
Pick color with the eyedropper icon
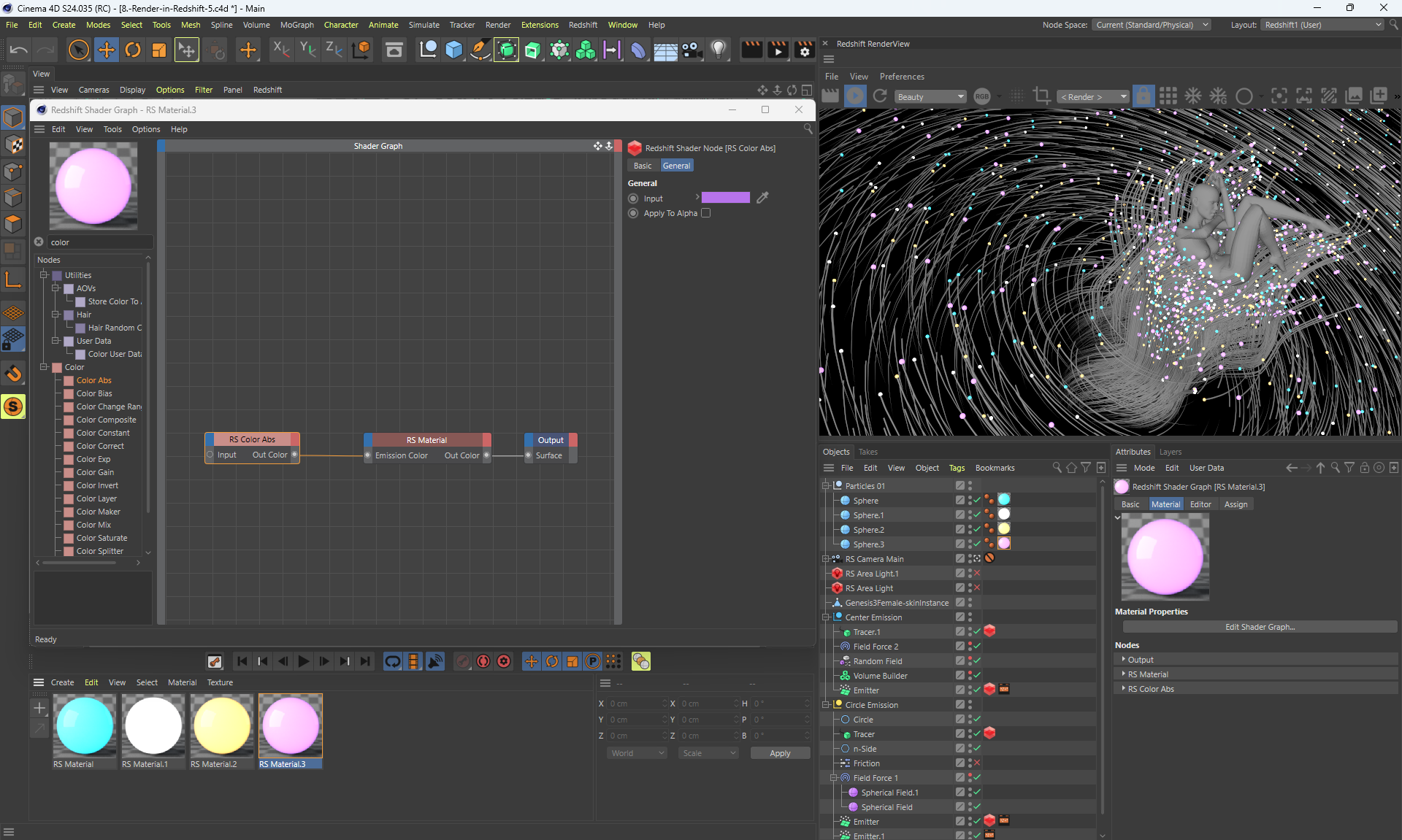762,198
